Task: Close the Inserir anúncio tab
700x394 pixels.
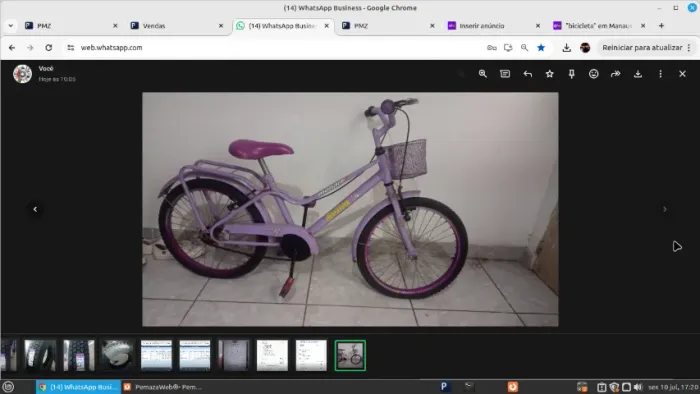Action: (x=538, y=26)
